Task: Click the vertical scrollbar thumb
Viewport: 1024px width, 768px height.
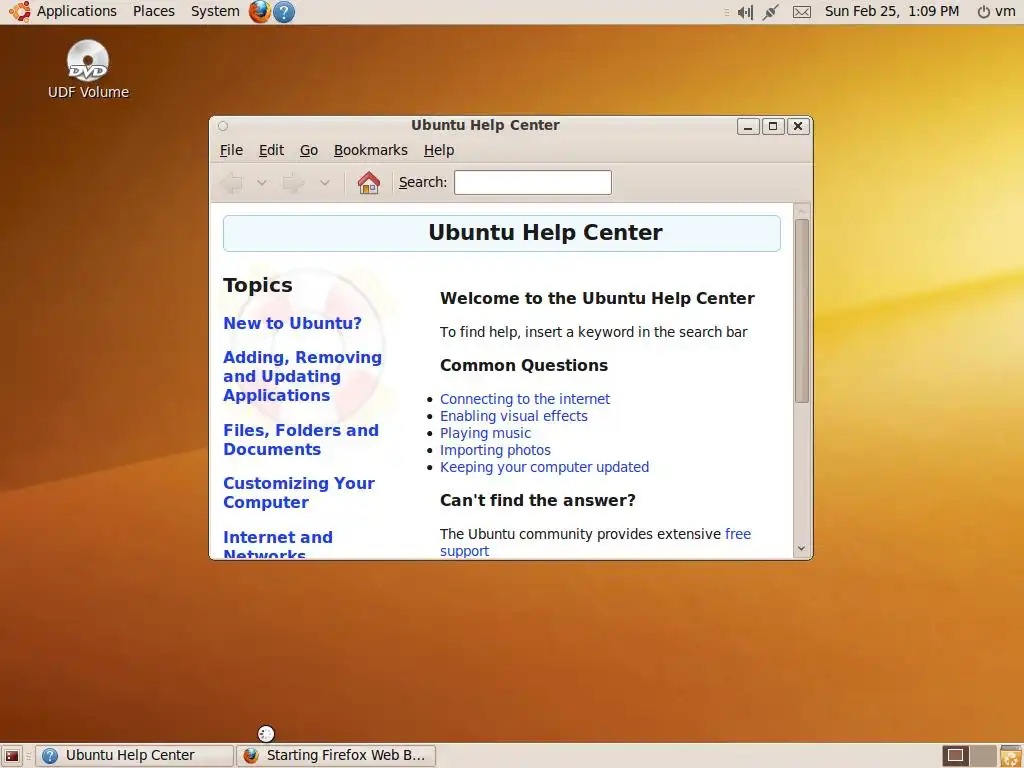Action: pos(802,311)
